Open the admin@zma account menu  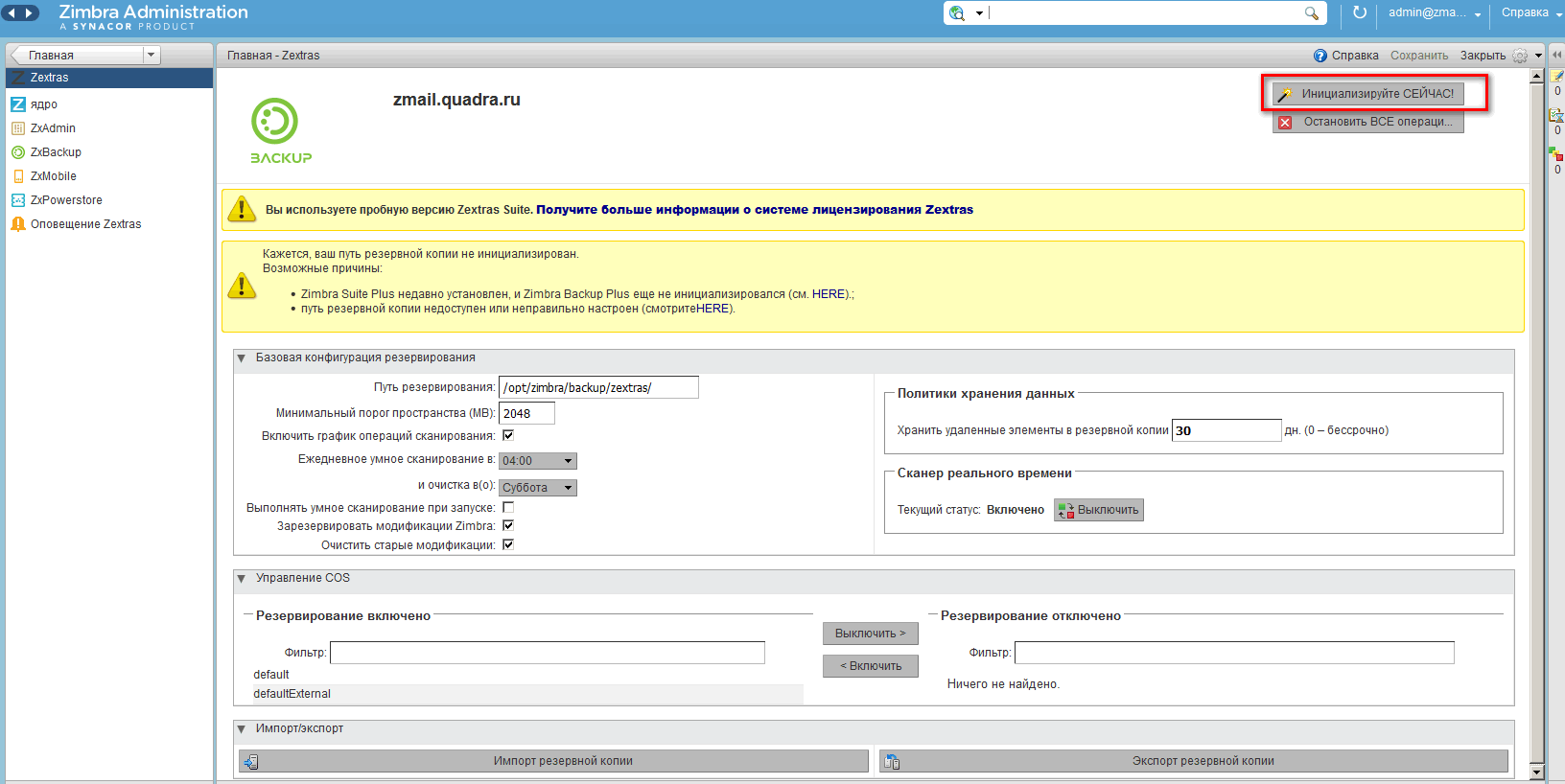point(1435,12)
